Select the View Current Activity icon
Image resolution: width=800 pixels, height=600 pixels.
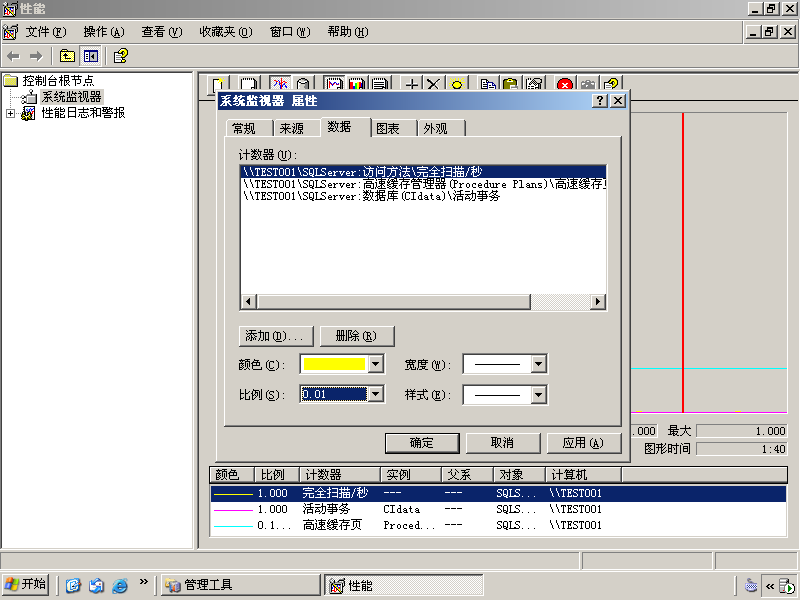pos(280,84)
